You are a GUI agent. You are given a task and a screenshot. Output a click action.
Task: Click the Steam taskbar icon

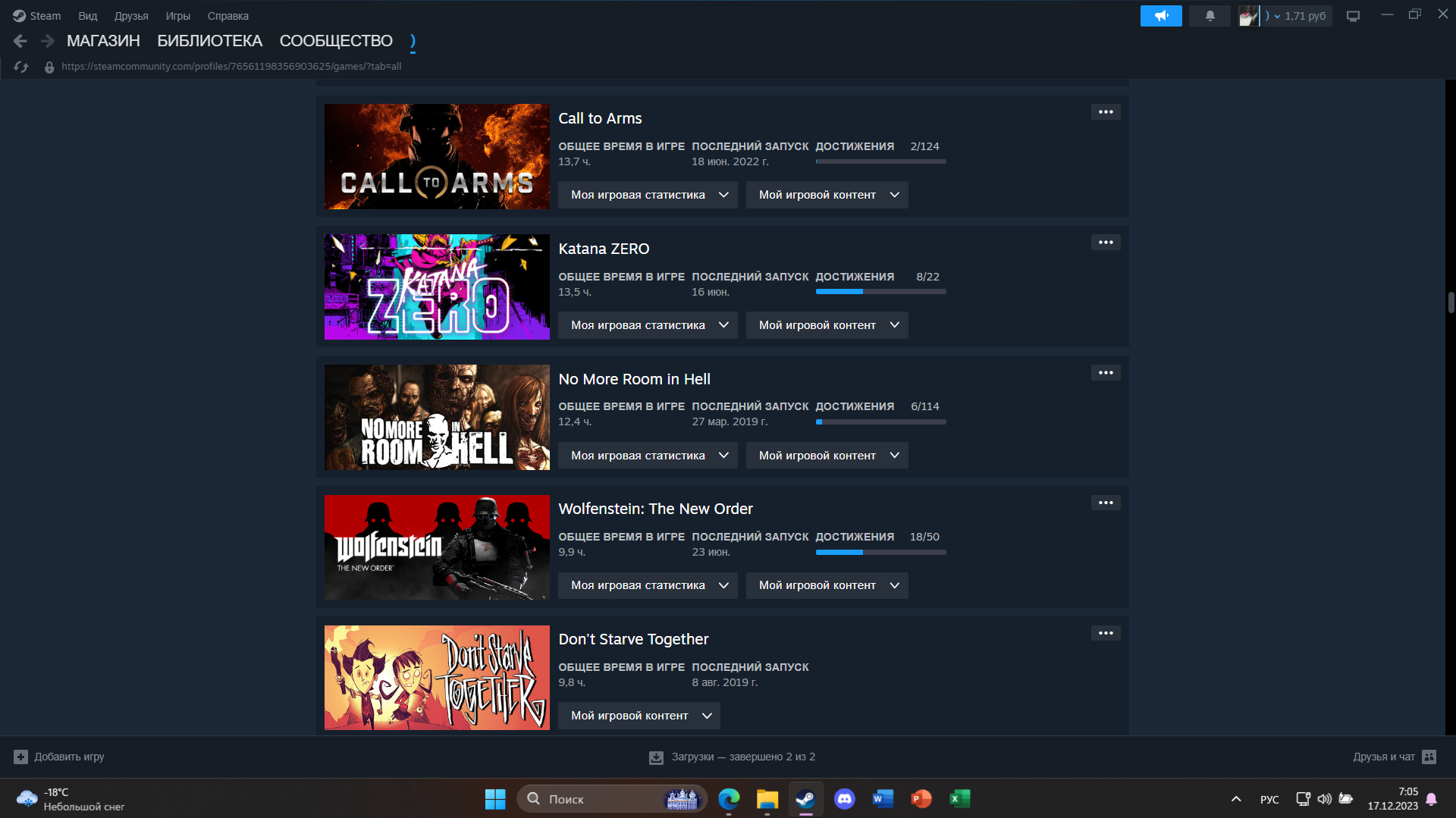pyautogui.click(x=805, y=799)
